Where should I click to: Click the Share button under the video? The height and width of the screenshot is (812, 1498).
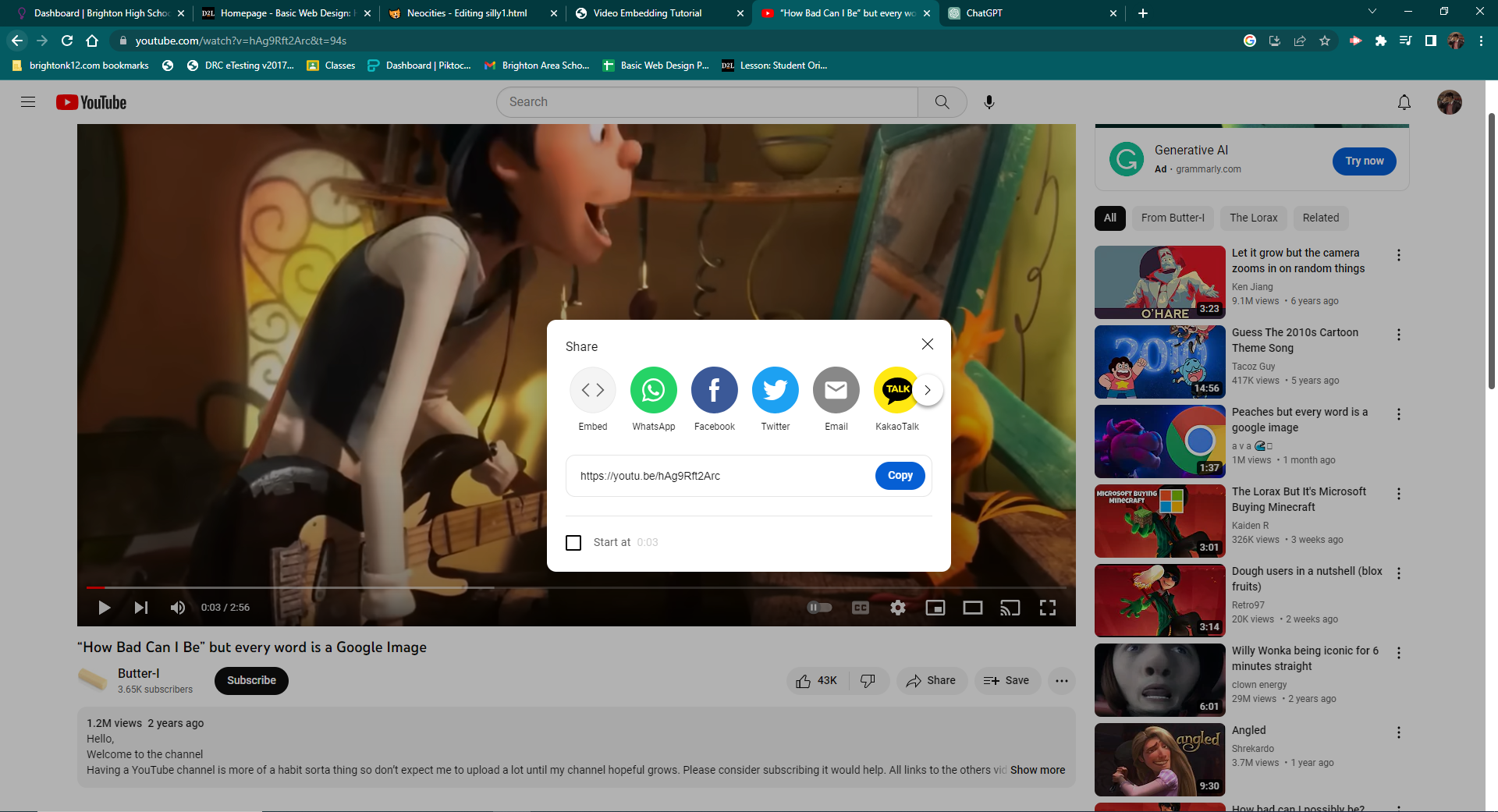[x=932, y=681]
